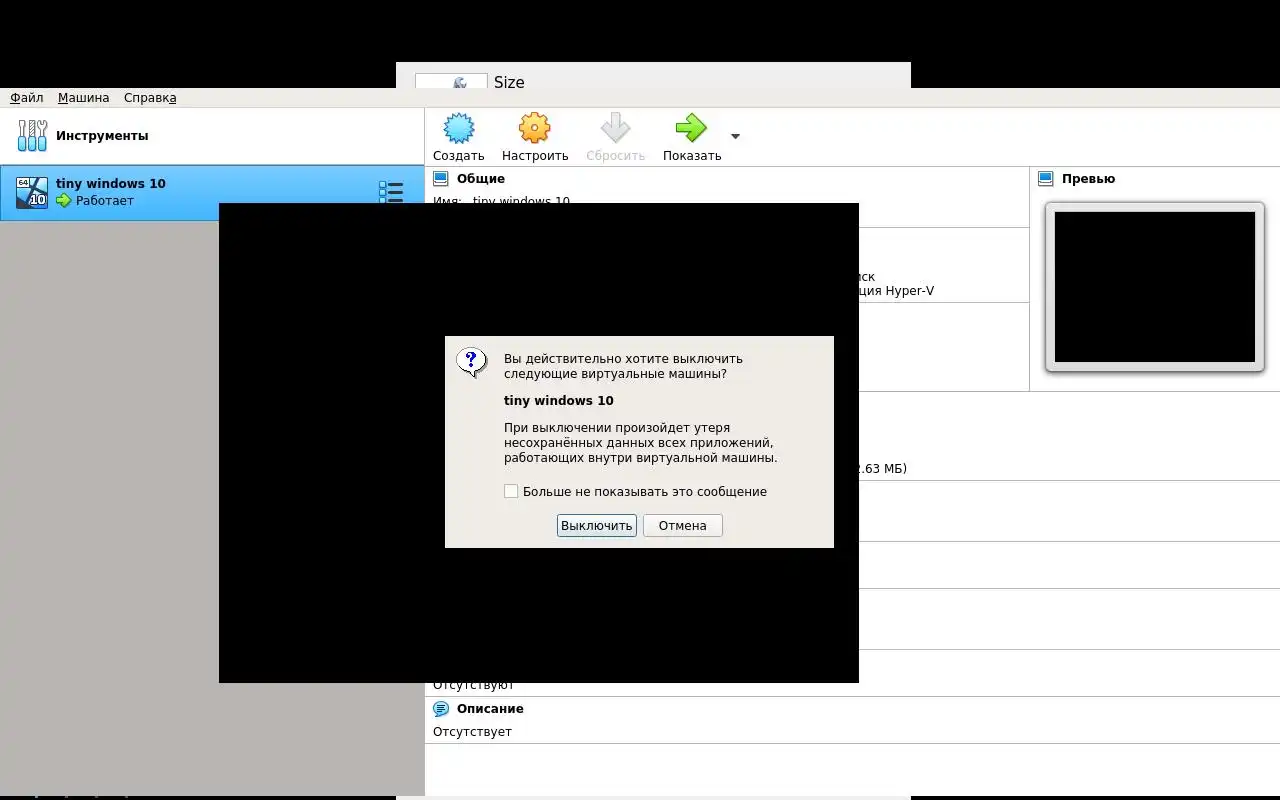
Task: Click the Превью section header
Action: pyautogui.click(x=1088, y=179)
